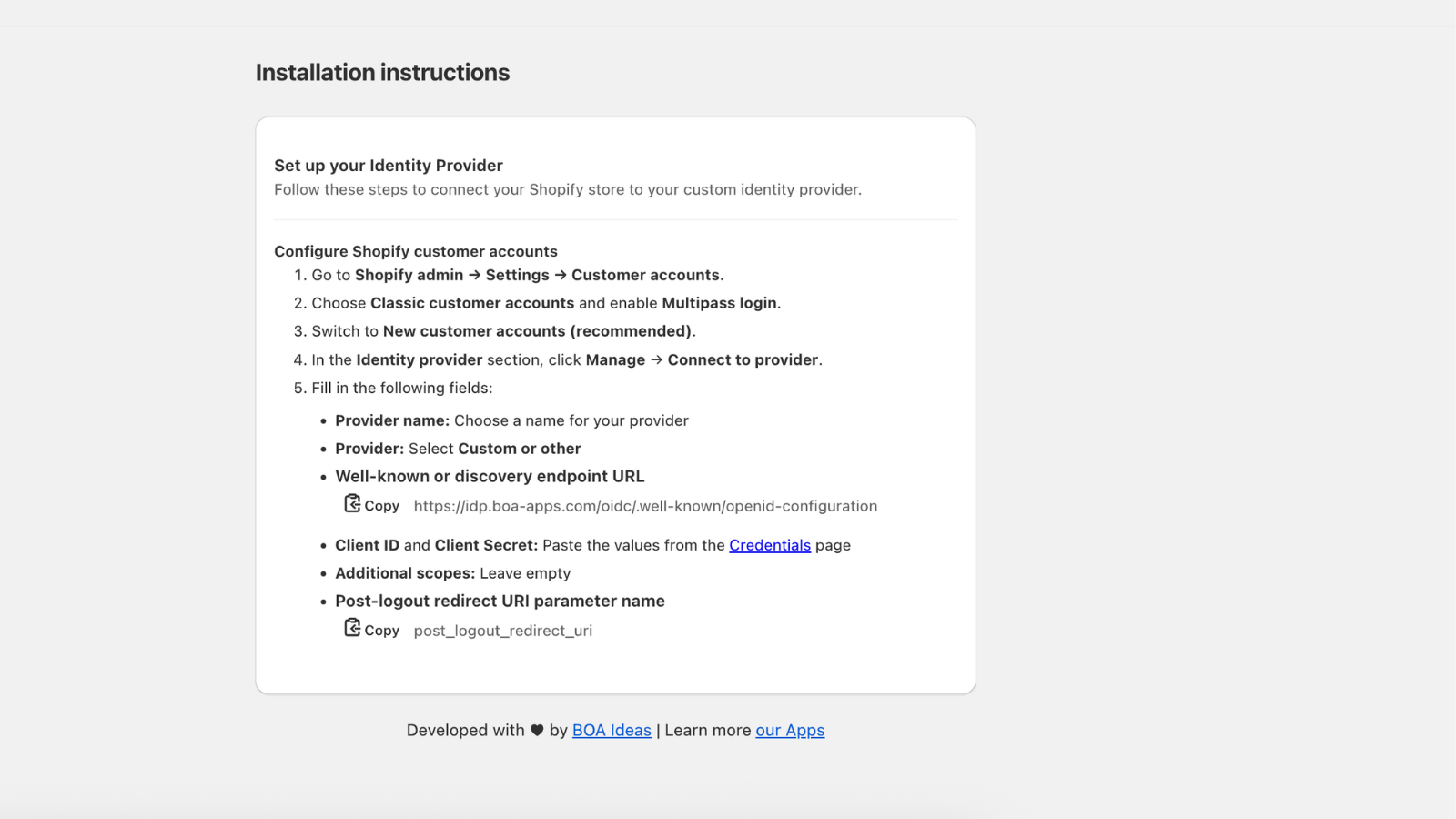1456x819 pixels.
Task: Click the "Provider name" bullet item
Action: [x=511, y=420]
